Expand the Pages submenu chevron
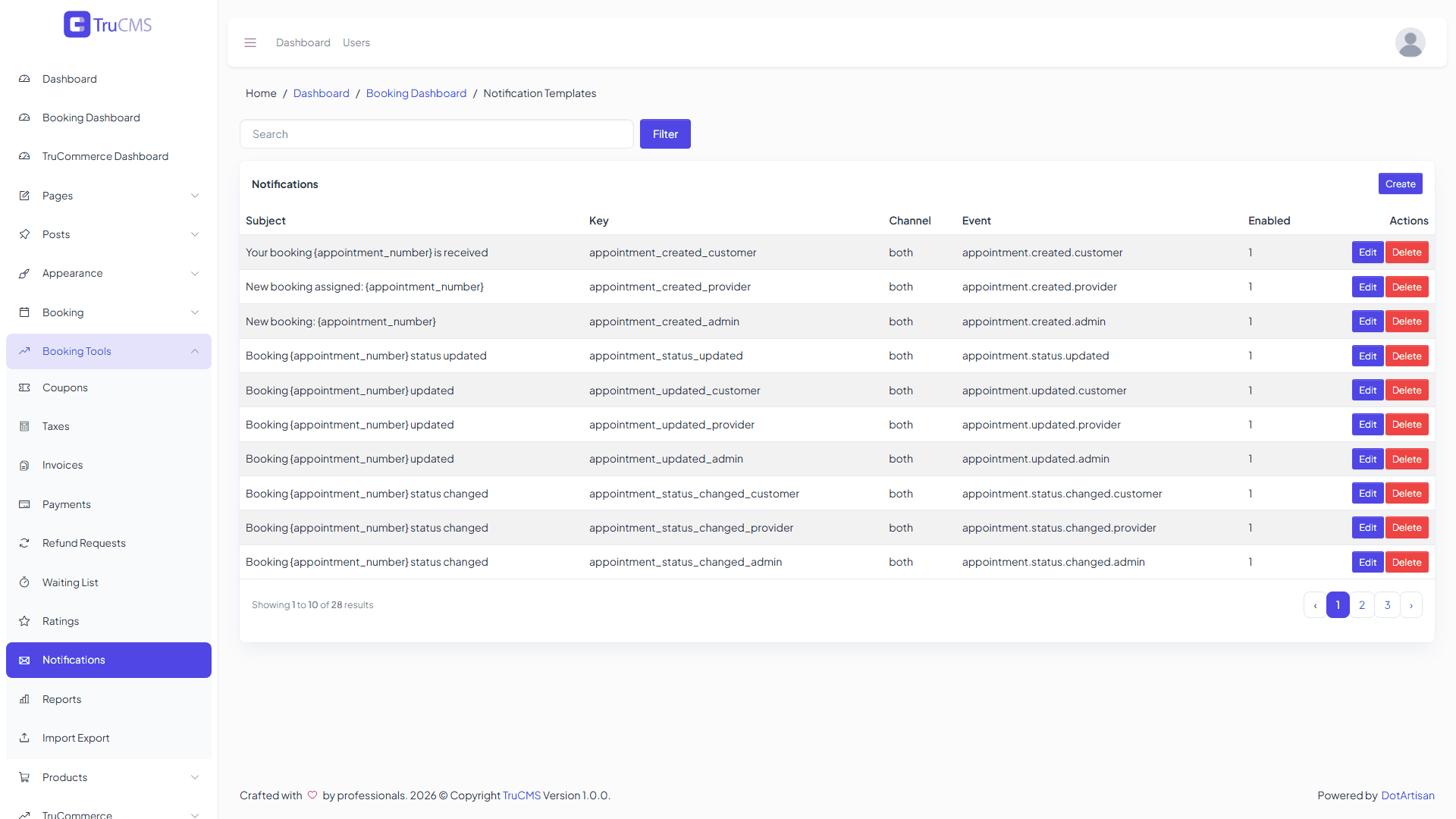Screen dimensions: 1456x819 click(x=195, y=196)
